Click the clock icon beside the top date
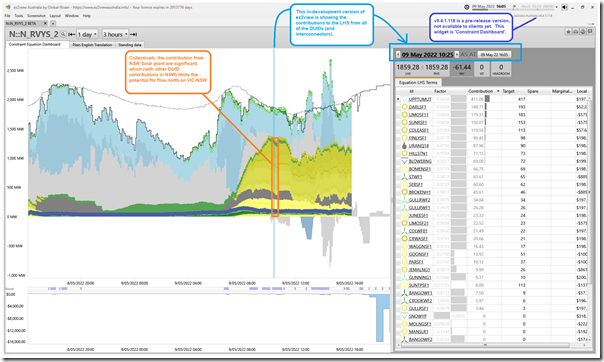Image resolution: width=604 pixels, height=362 pixels. 467,7
